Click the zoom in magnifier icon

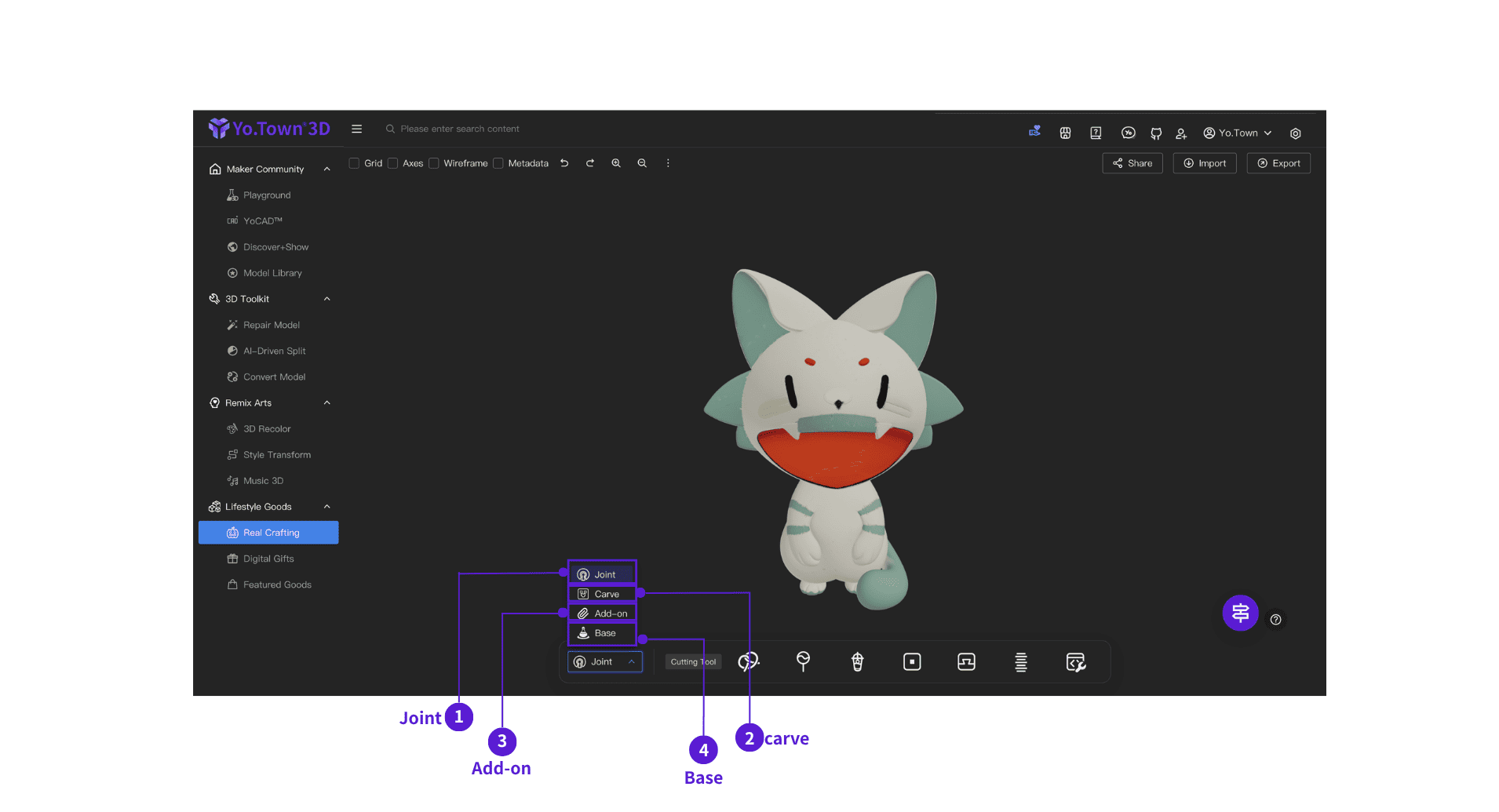pyautogui.click(x=616, y=163)
